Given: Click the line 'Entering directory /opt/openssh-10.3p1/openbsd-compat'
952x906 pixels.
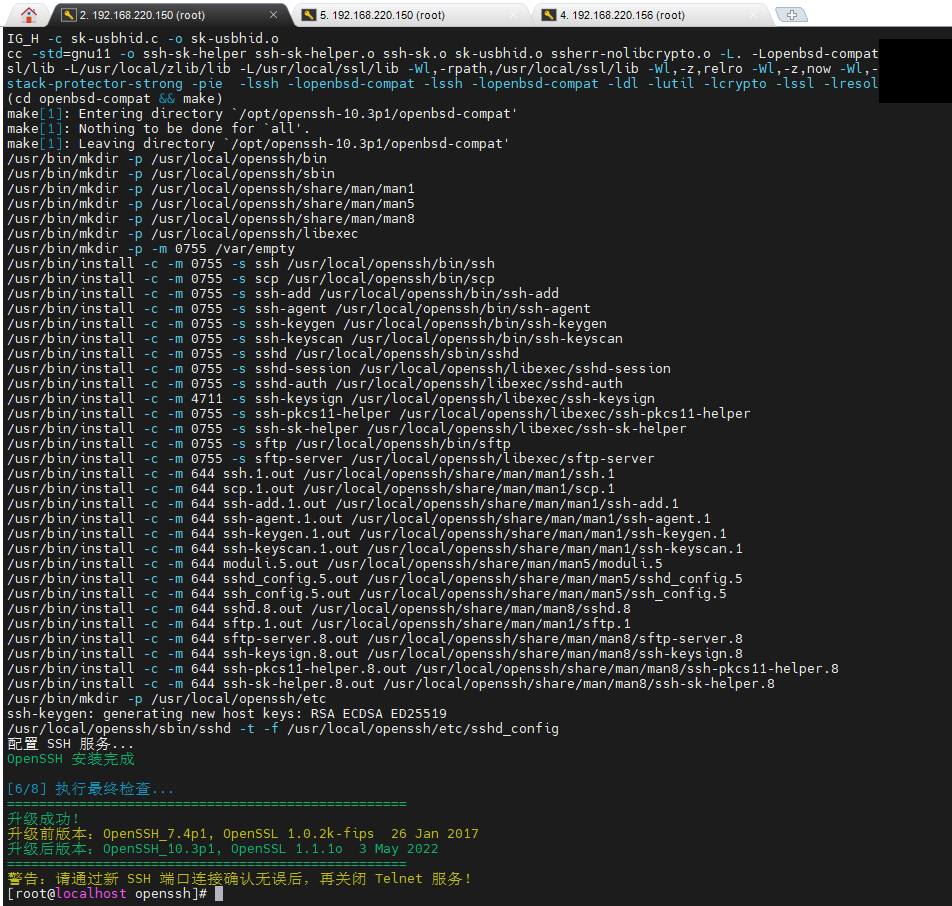Looking at the screenshot, I should click(262, 114).
